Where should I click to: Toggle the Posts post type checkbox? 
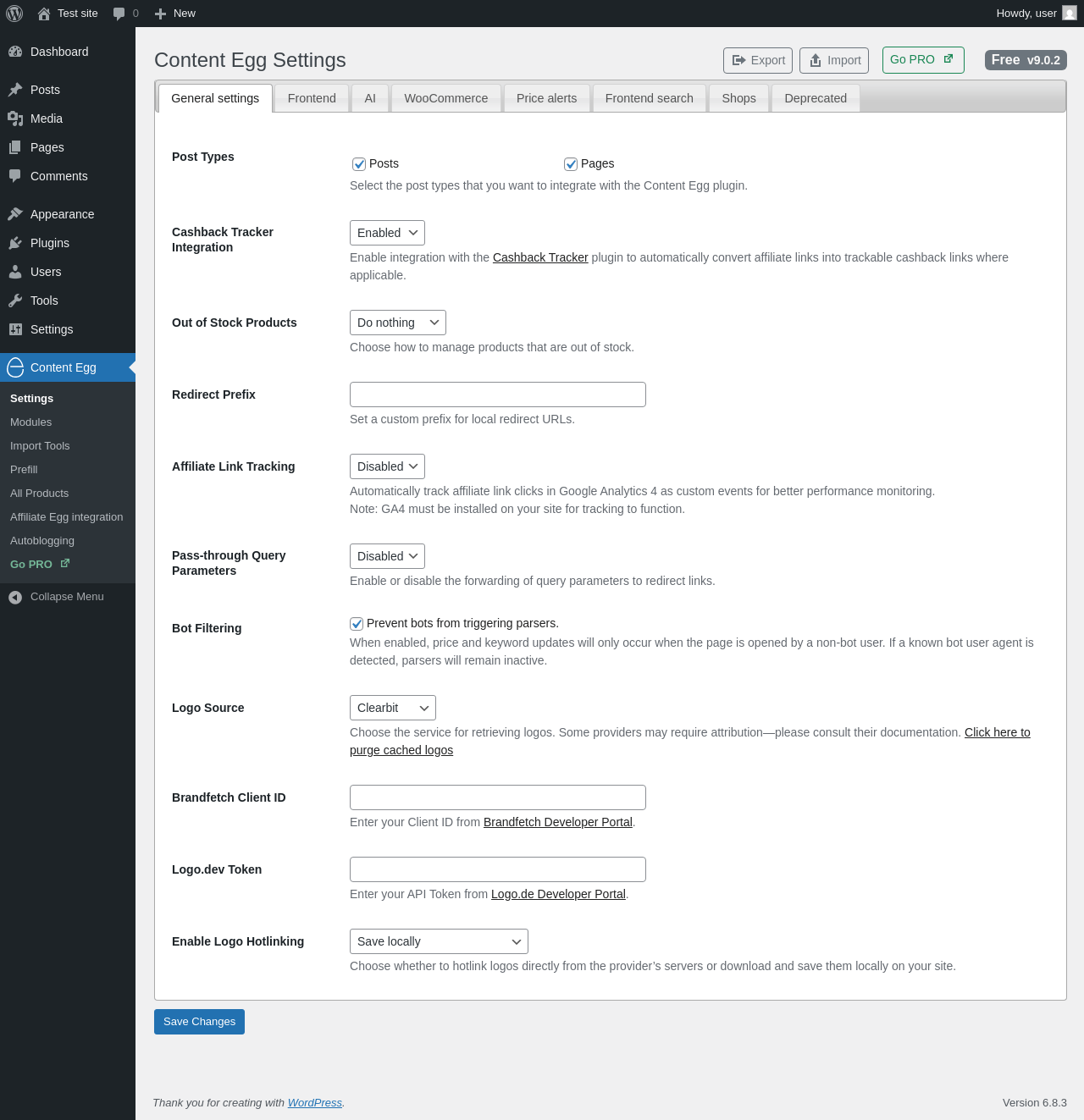359,164
